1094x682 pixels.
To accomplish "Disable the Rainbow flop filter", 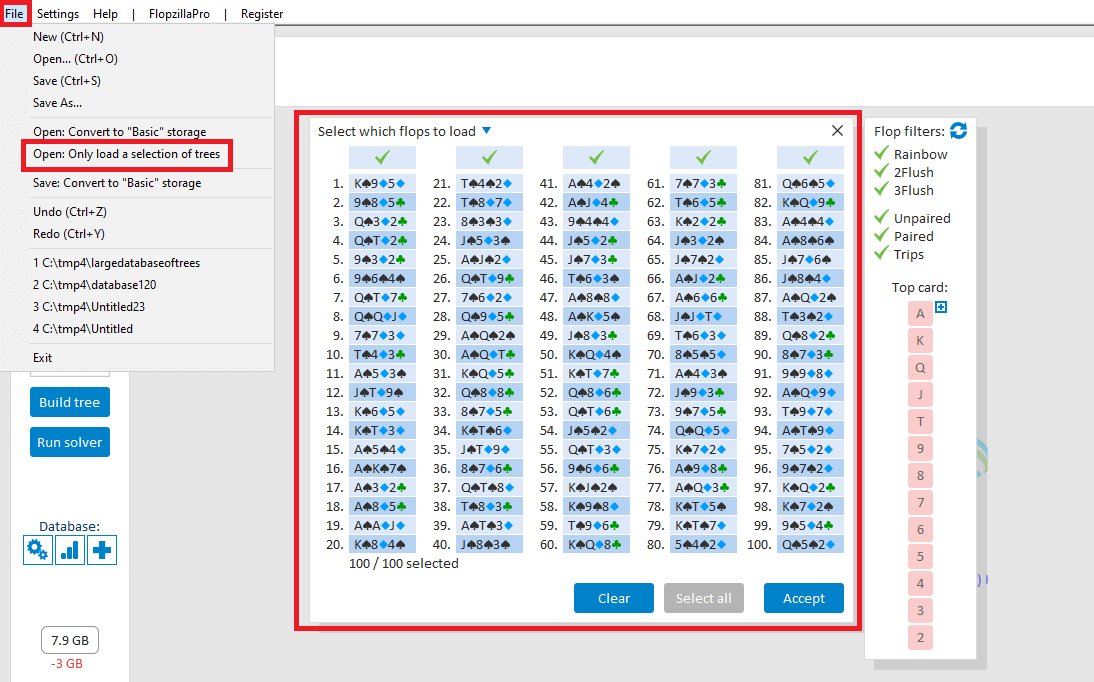I will [x=882, y=153].
